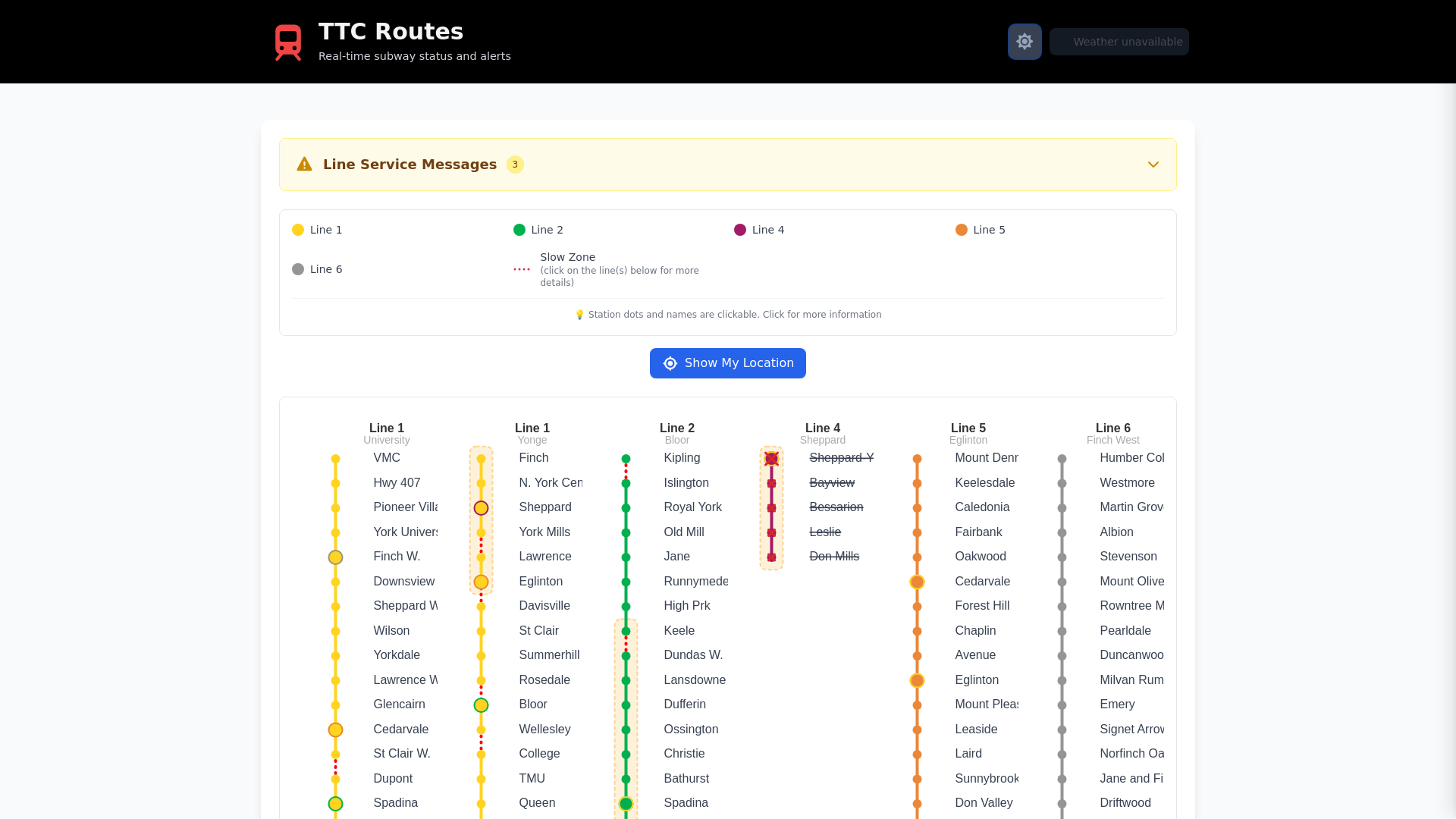Click the Spadina dot on Line 2 Bloor
Viewport: 1456px width, 819px height.
click(626, 804)
